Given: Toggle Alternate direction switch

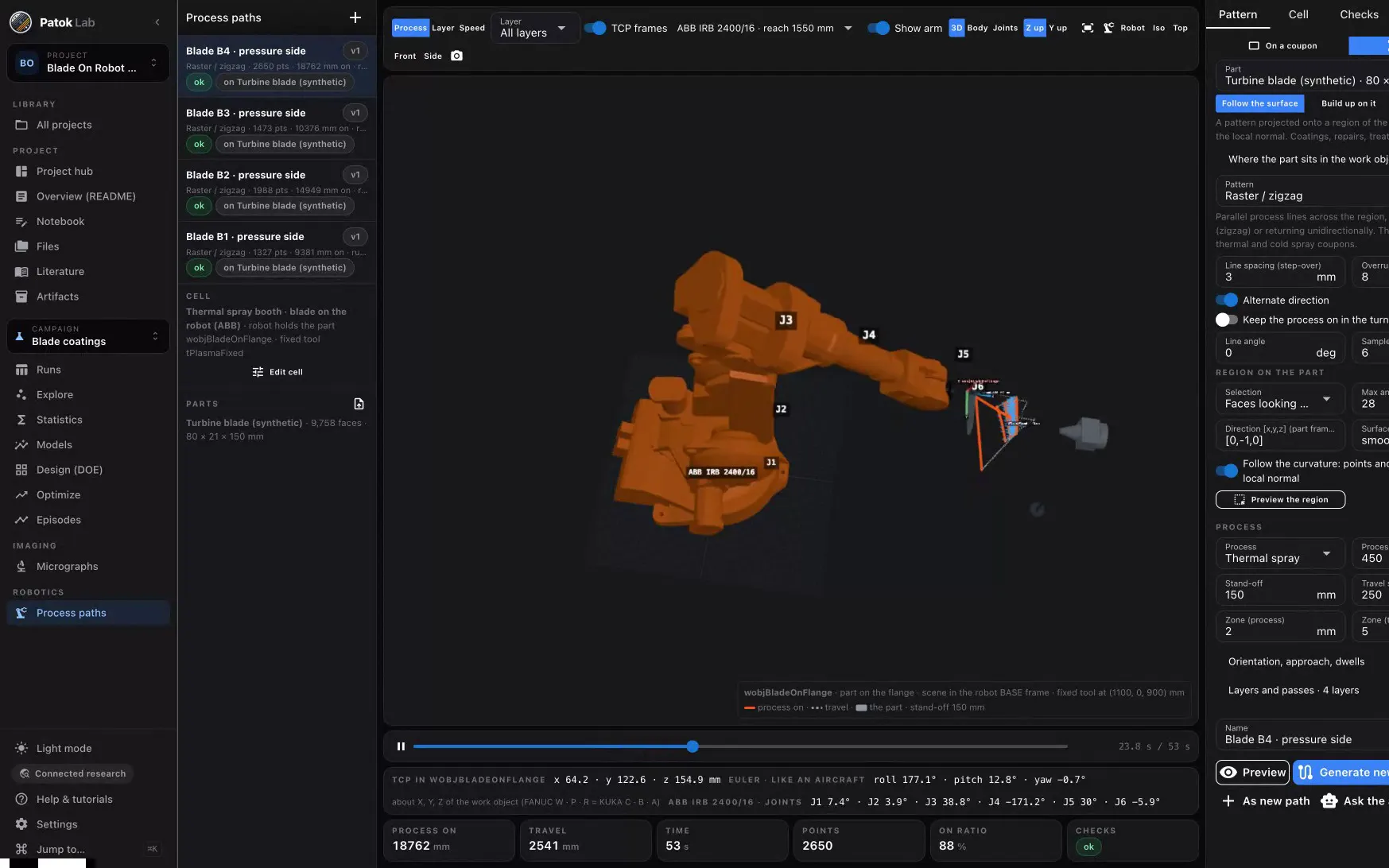Looking at the screenshot, I should pos(1227,300).
